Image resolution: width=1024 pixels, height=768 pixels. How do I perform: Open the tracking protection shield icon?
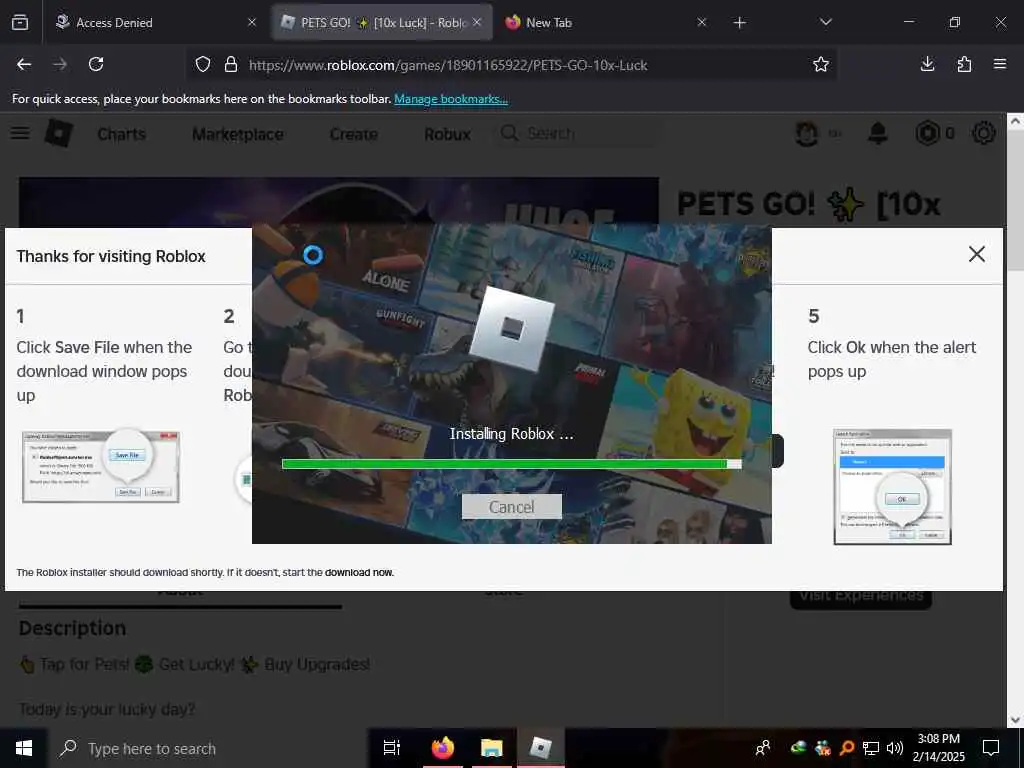[203, 65]
